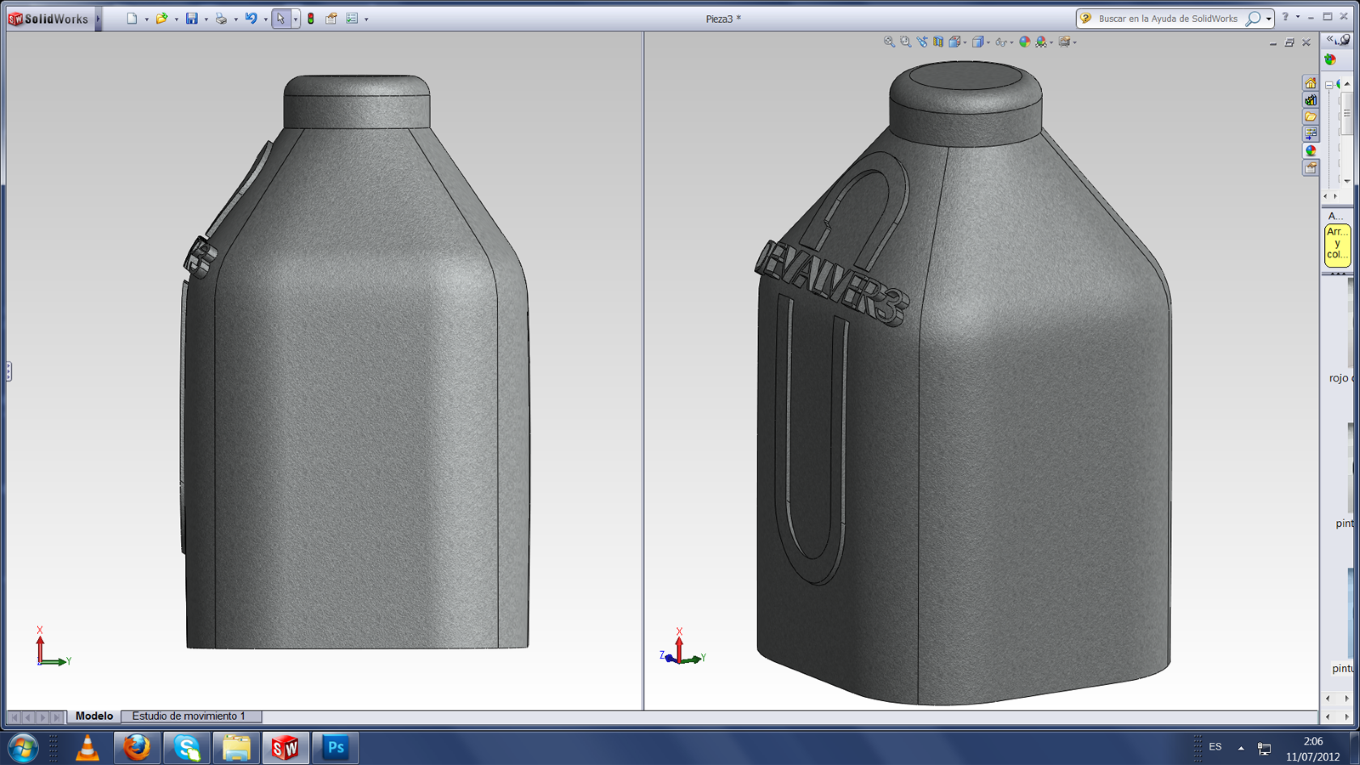
Task: Open the Options icon in the top toolbar
Action: (x=352, y=19)
